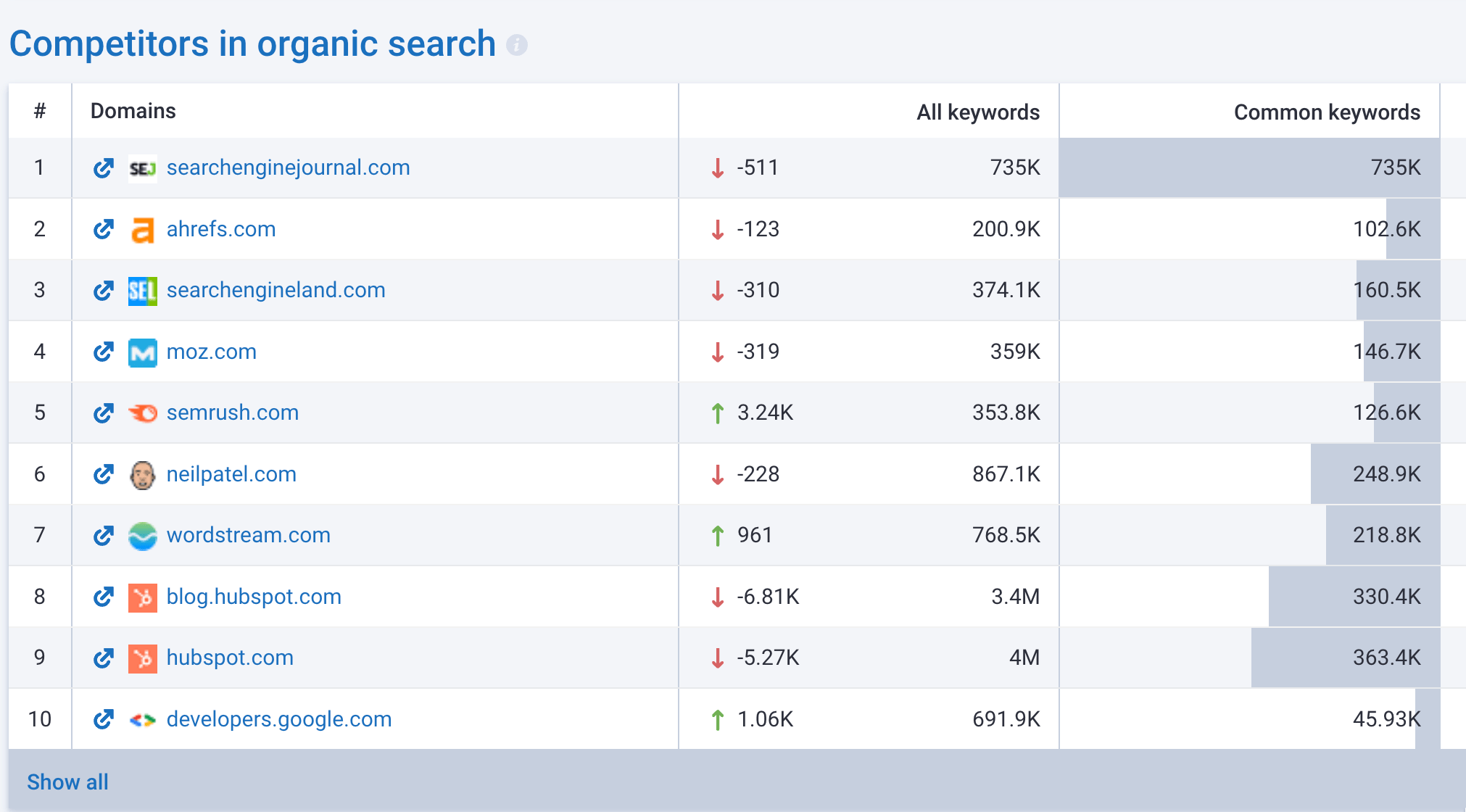
Task: Open external link icon for developers.google.com
Action: [104, 719]
